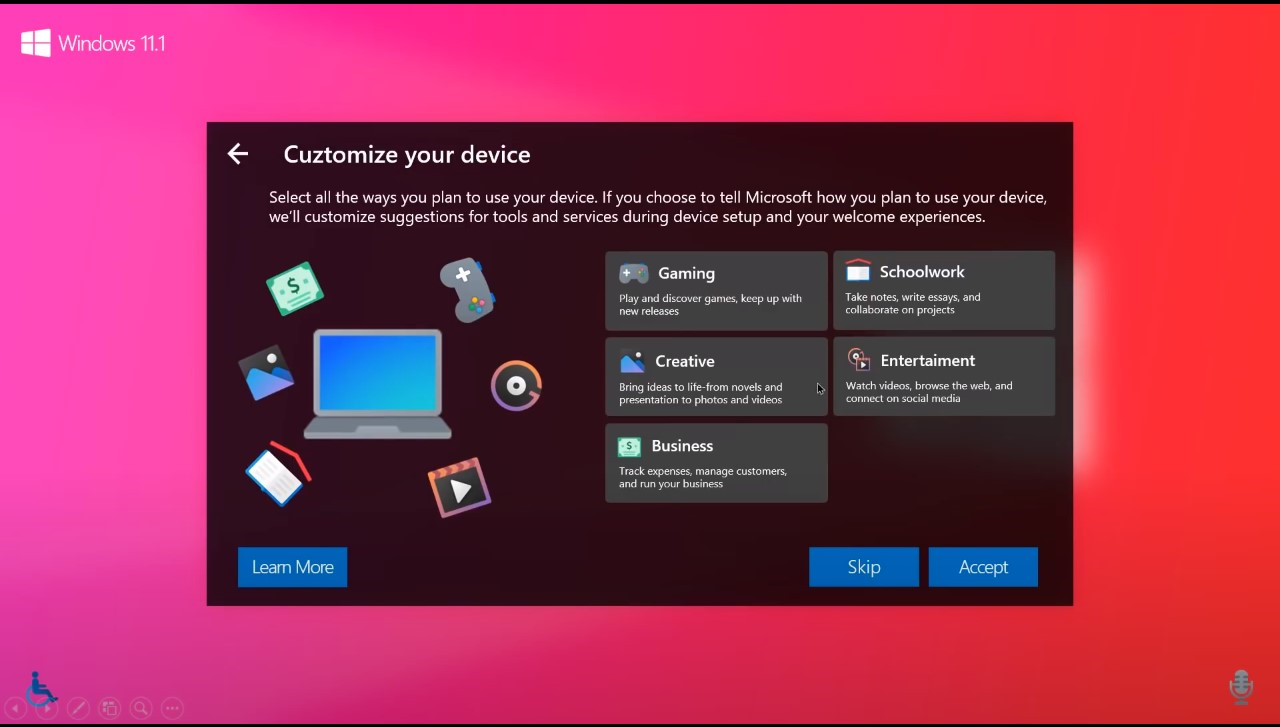Activate the microphone voice input icon
Screen dimensions: 1280x727
pos(1241,687)
